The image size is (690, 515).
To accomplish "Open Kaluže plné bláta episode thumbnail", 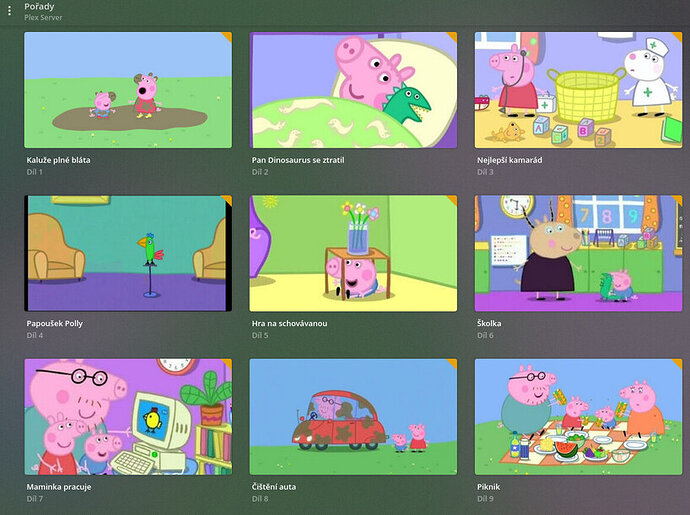I will click(128, 90).
